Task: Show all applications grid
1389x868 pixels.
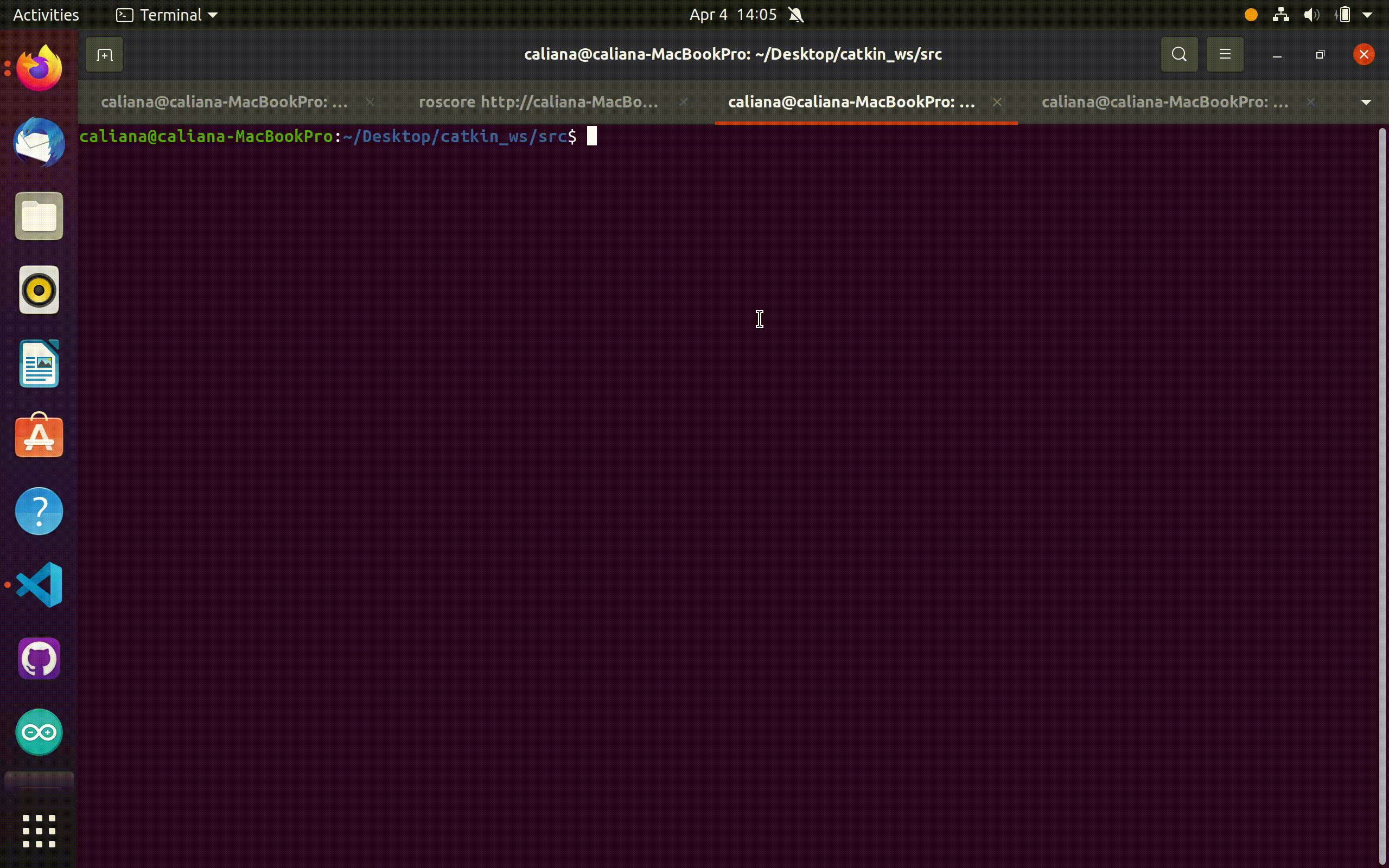Action: point(39,831)
